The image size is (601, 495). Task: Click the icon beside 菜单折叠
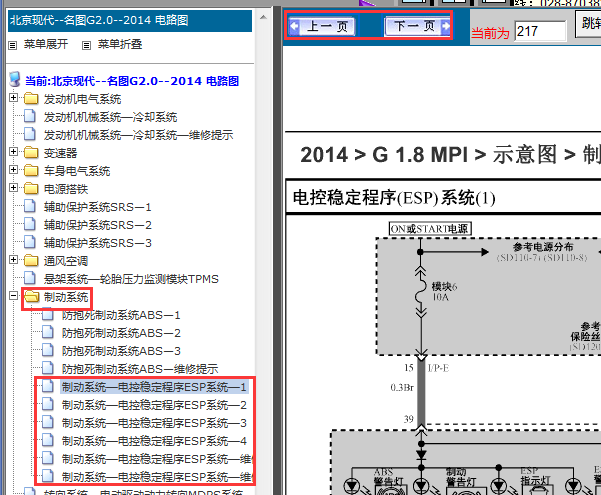(87, 46)
